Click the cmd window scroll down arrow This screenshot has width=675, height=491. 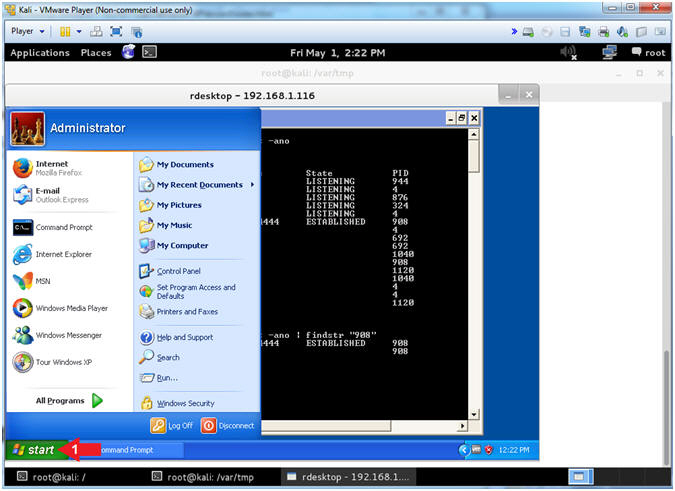pos(474,414)
